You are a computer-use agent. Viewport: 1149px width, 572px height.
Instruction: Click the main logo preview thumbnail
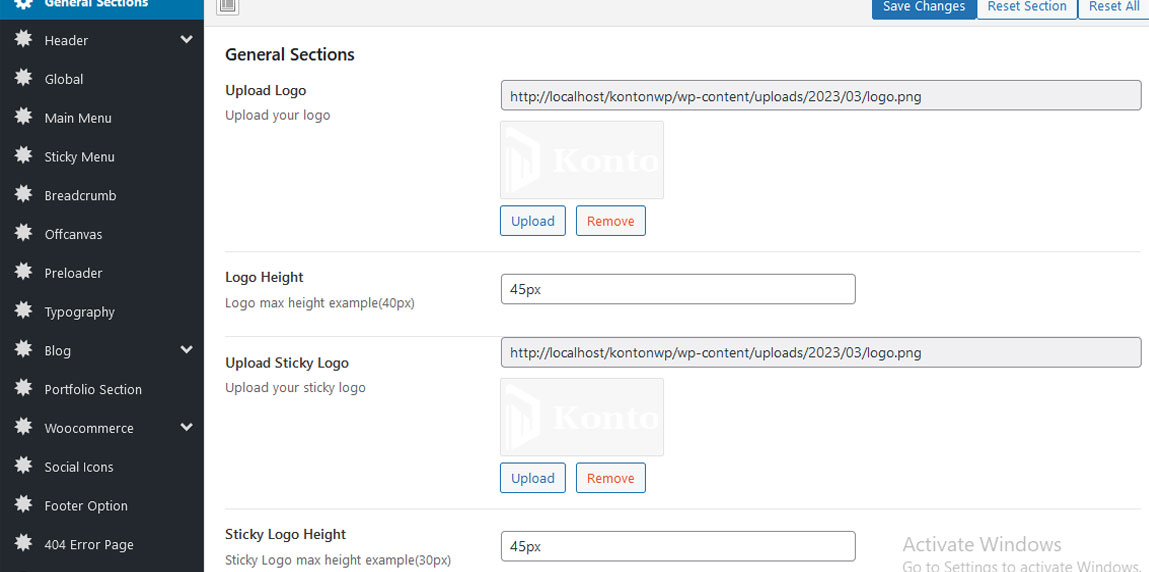582,160
